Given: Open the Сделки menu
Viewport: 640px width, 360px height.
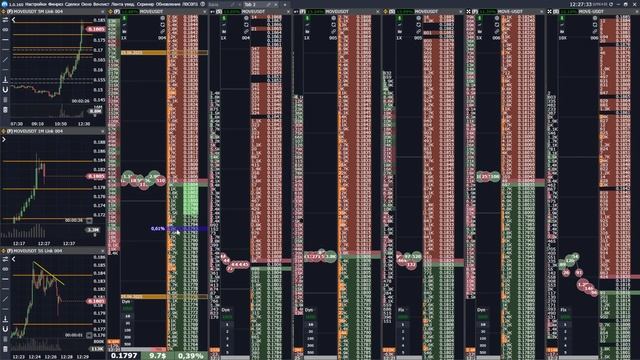Looking at the screenshot, I should (x=72, y=4).
